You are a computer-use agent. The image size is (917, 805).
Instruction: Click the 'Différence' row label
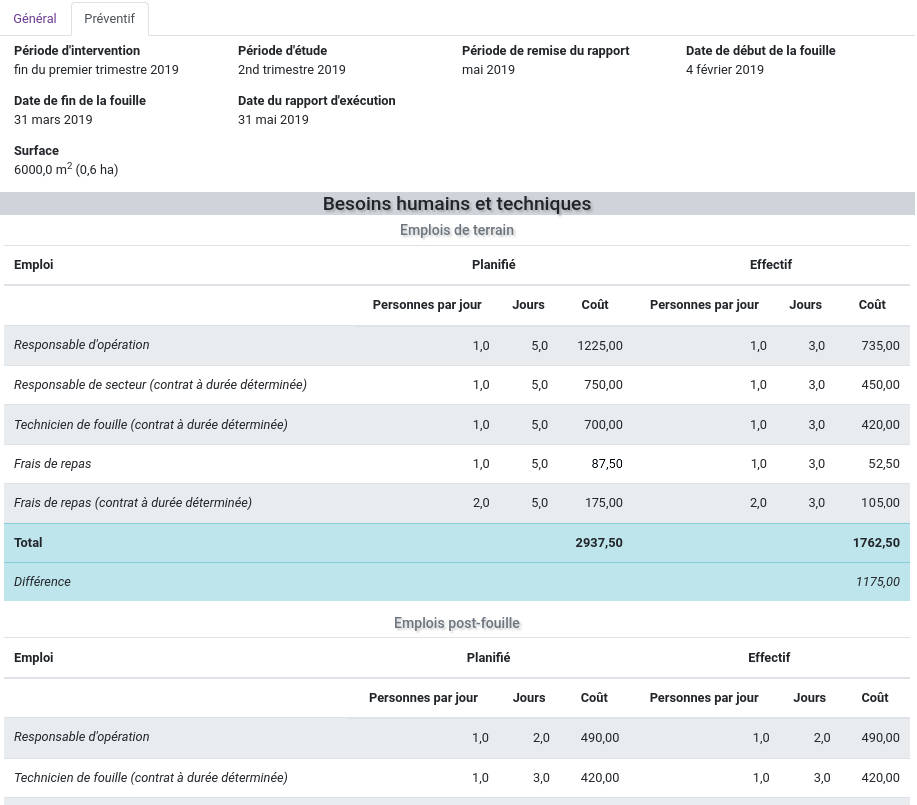[x=42, y=582]
